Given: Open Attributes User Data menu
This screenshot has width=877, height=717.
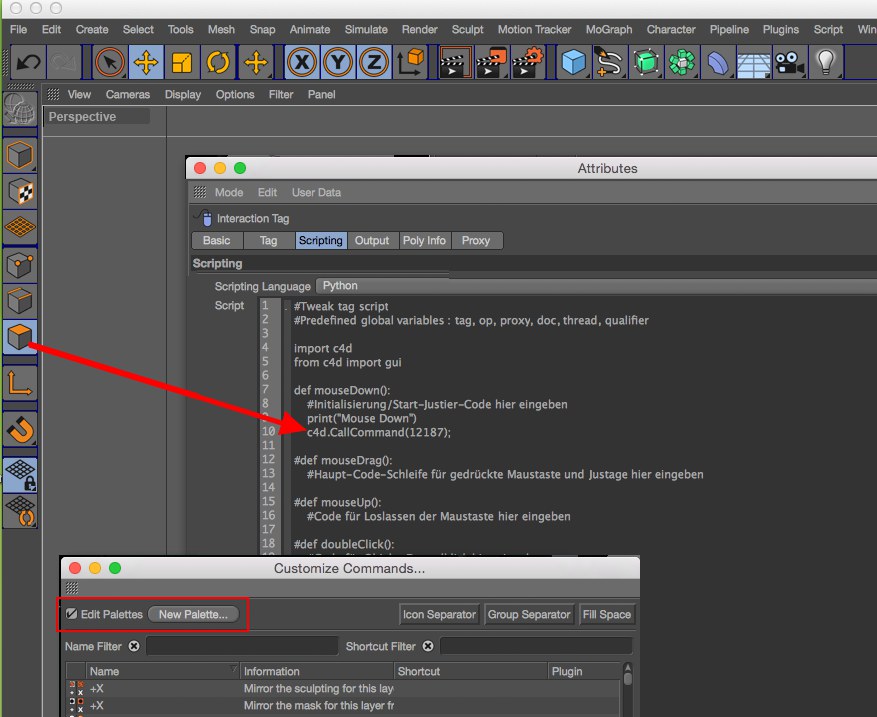Looking at the screenshot, I should click(316, 192).
